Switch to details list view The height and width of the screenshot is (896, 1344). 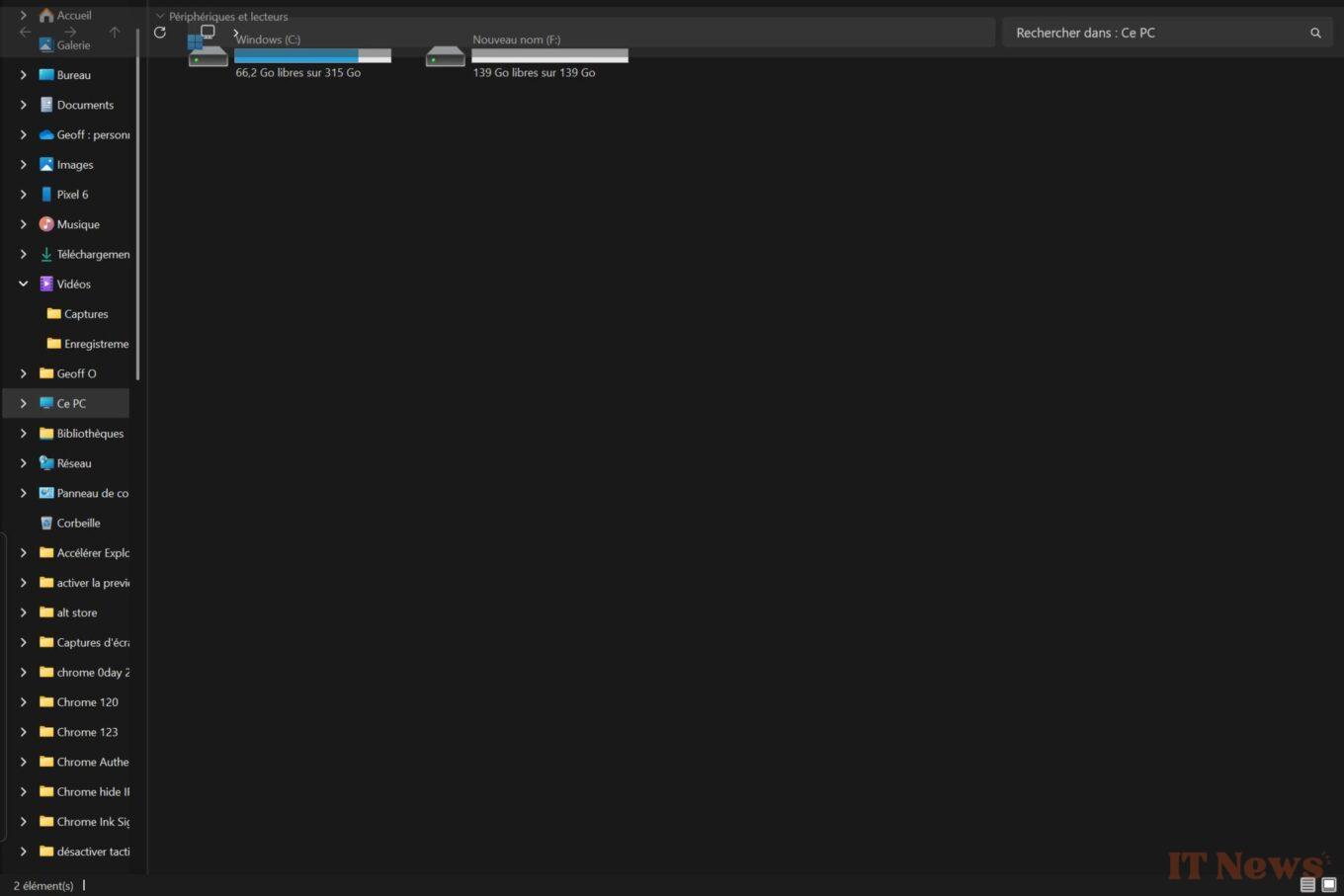[x=1308, y=885]
